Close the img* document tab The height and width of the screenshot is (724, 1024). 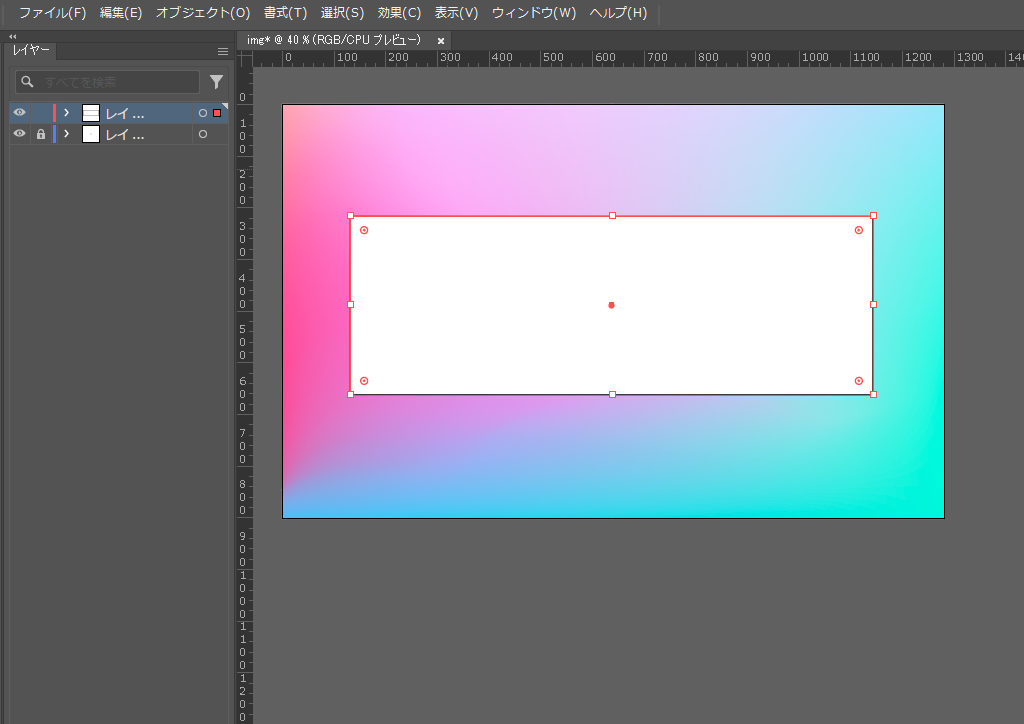coord(441,41)
